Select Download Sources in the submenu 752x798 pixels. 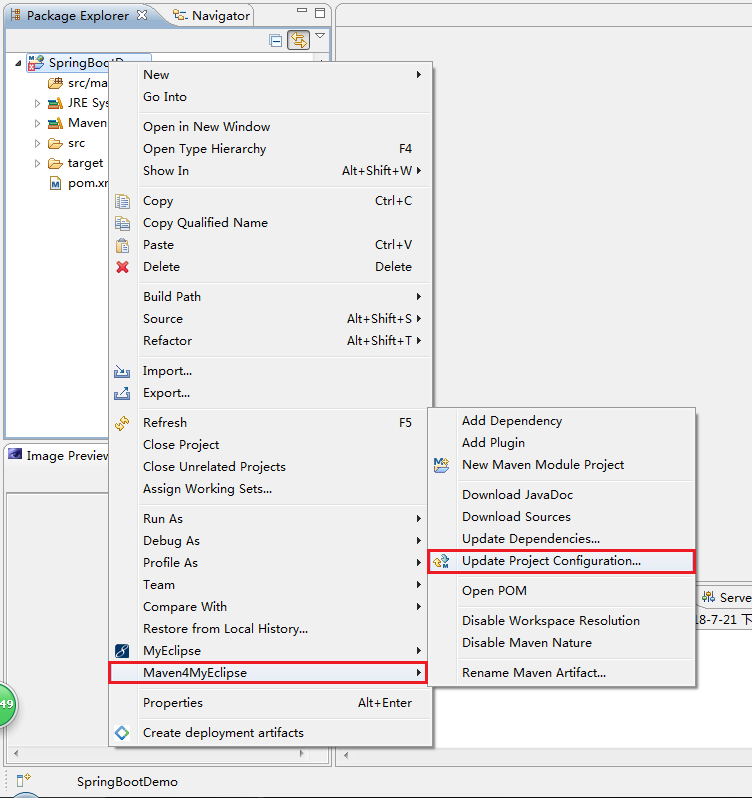[x=516, y=517]
